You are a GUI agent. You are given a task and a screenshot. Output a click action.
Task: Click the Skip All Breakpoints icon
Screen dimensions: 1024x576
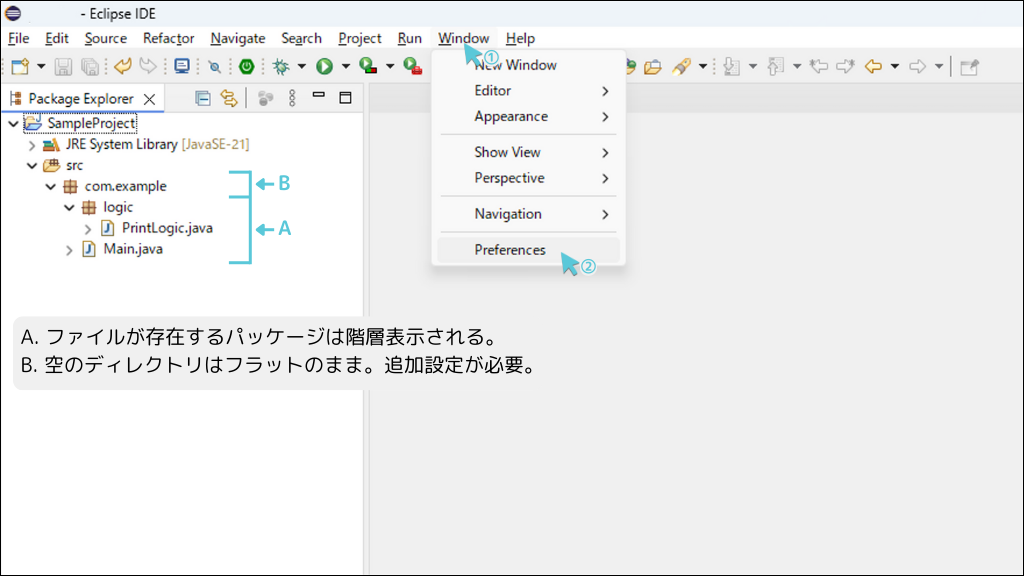click(214, 67)
